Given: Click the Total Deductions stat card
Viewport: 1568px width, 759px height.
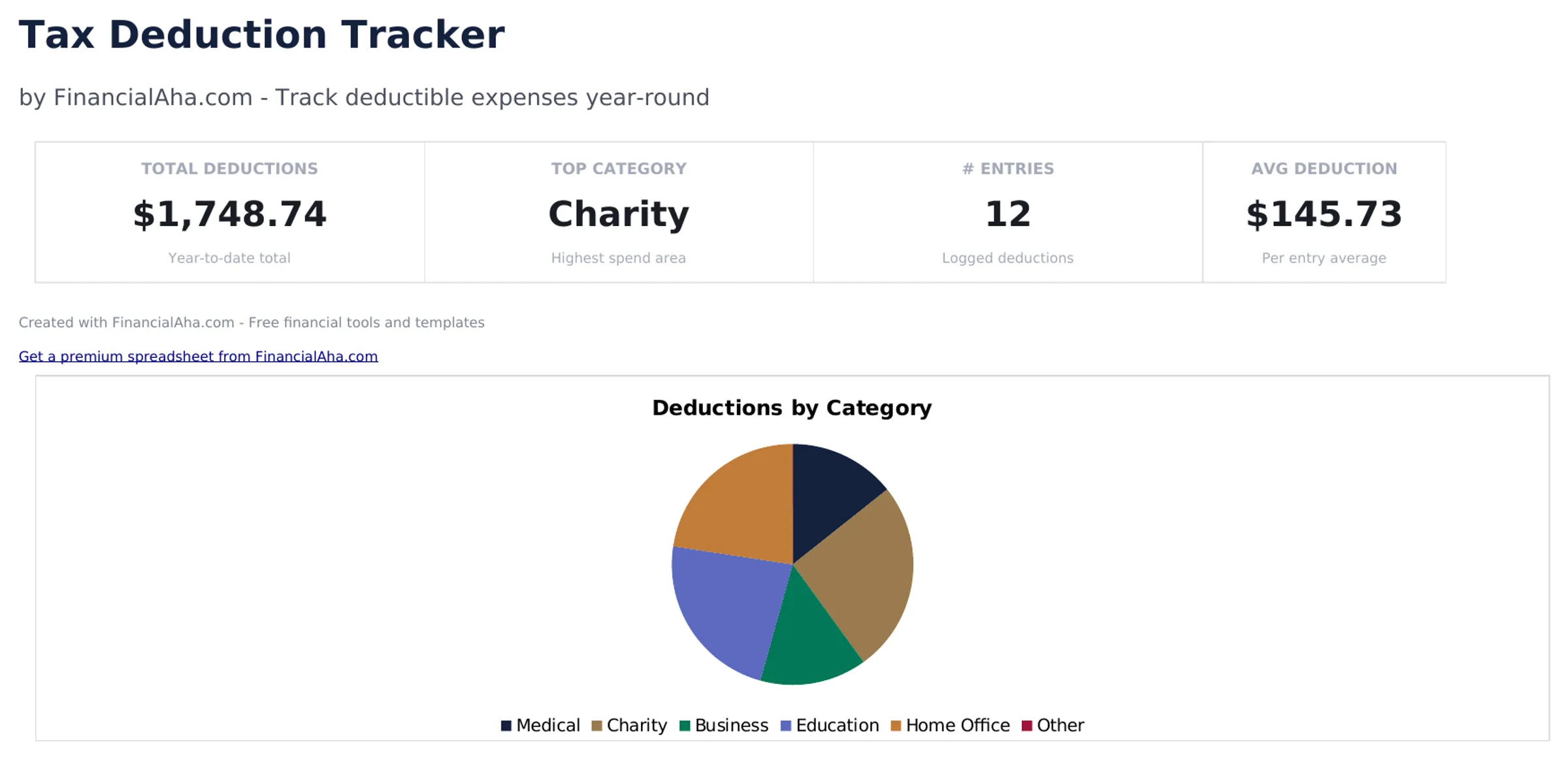Looking at the screenshot, I should coord(229,212).
